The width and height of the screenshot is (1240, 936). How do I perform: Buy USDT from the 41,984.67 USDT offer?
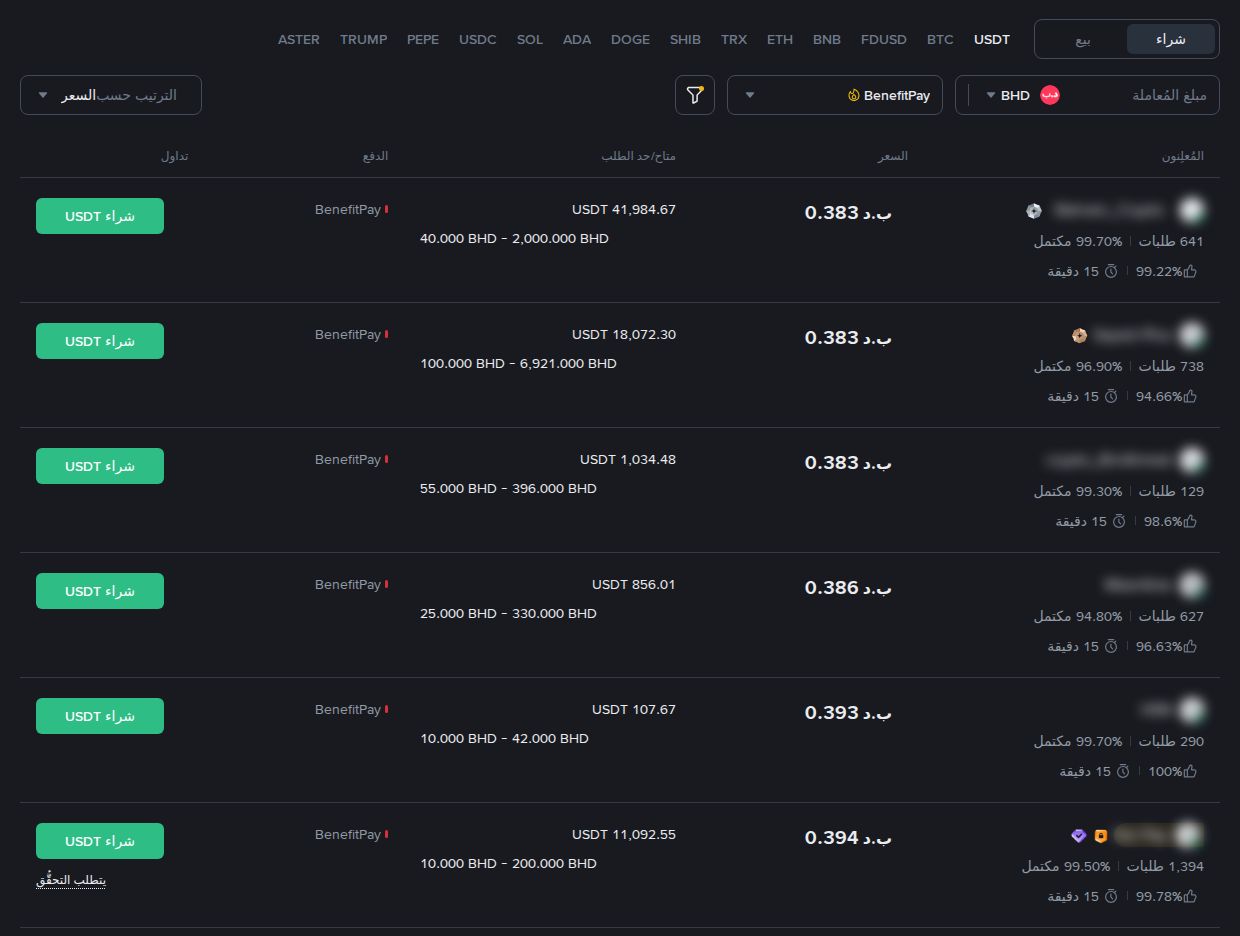pyautogui.click(x=100, y=216)
